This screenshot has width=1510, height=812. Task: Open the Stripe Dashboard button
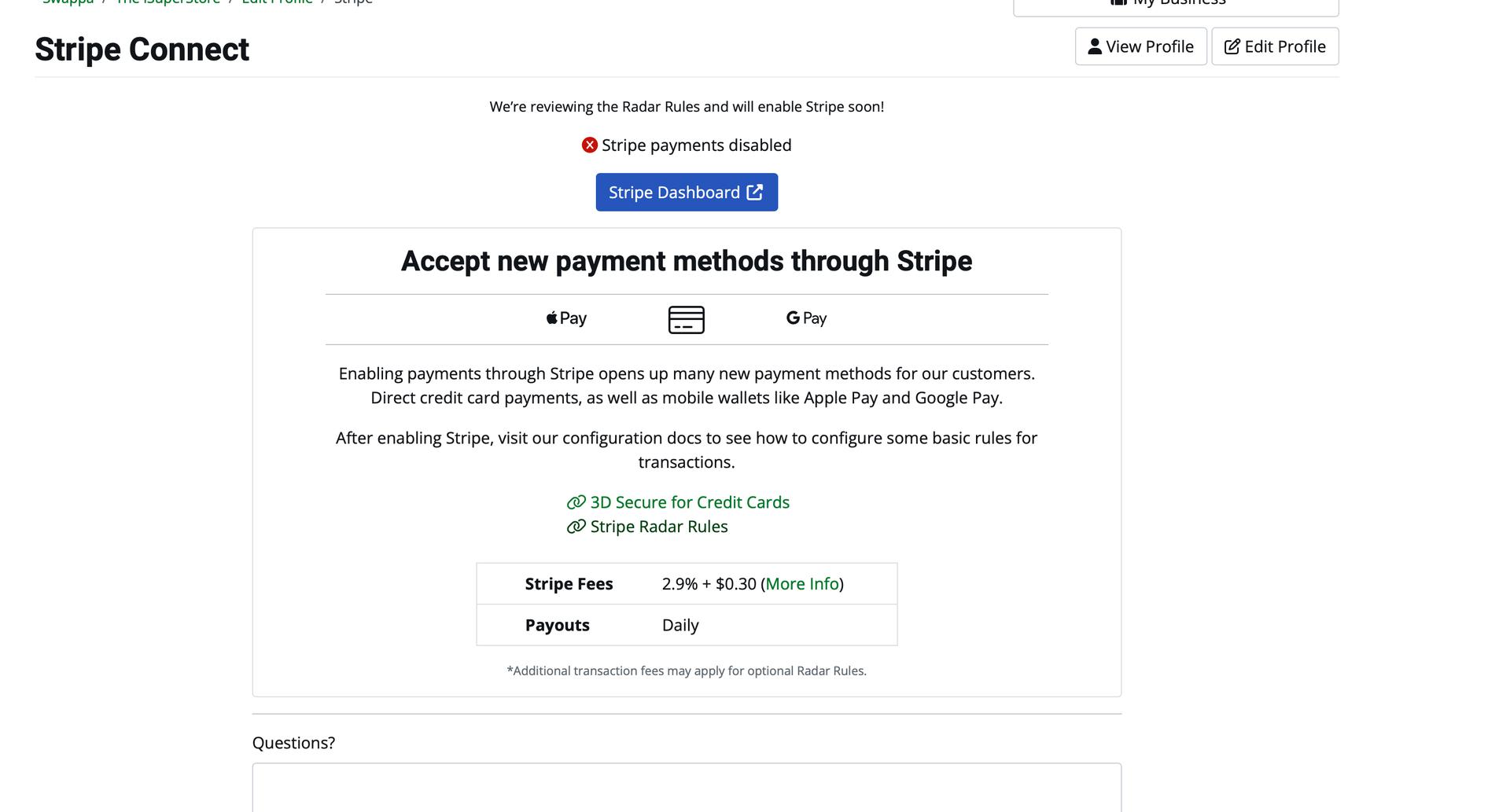pos(687,193)
